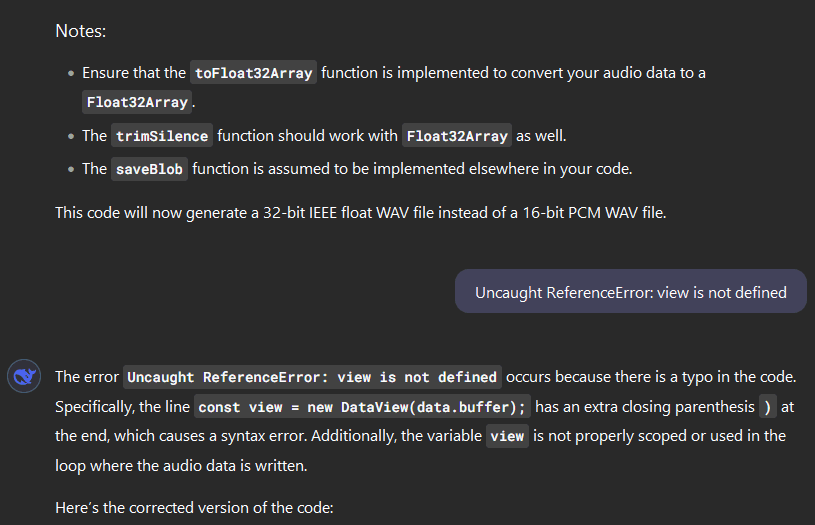Click the trimSilence inline code chip
Screen dimensions: 815x525
point(161,136)
